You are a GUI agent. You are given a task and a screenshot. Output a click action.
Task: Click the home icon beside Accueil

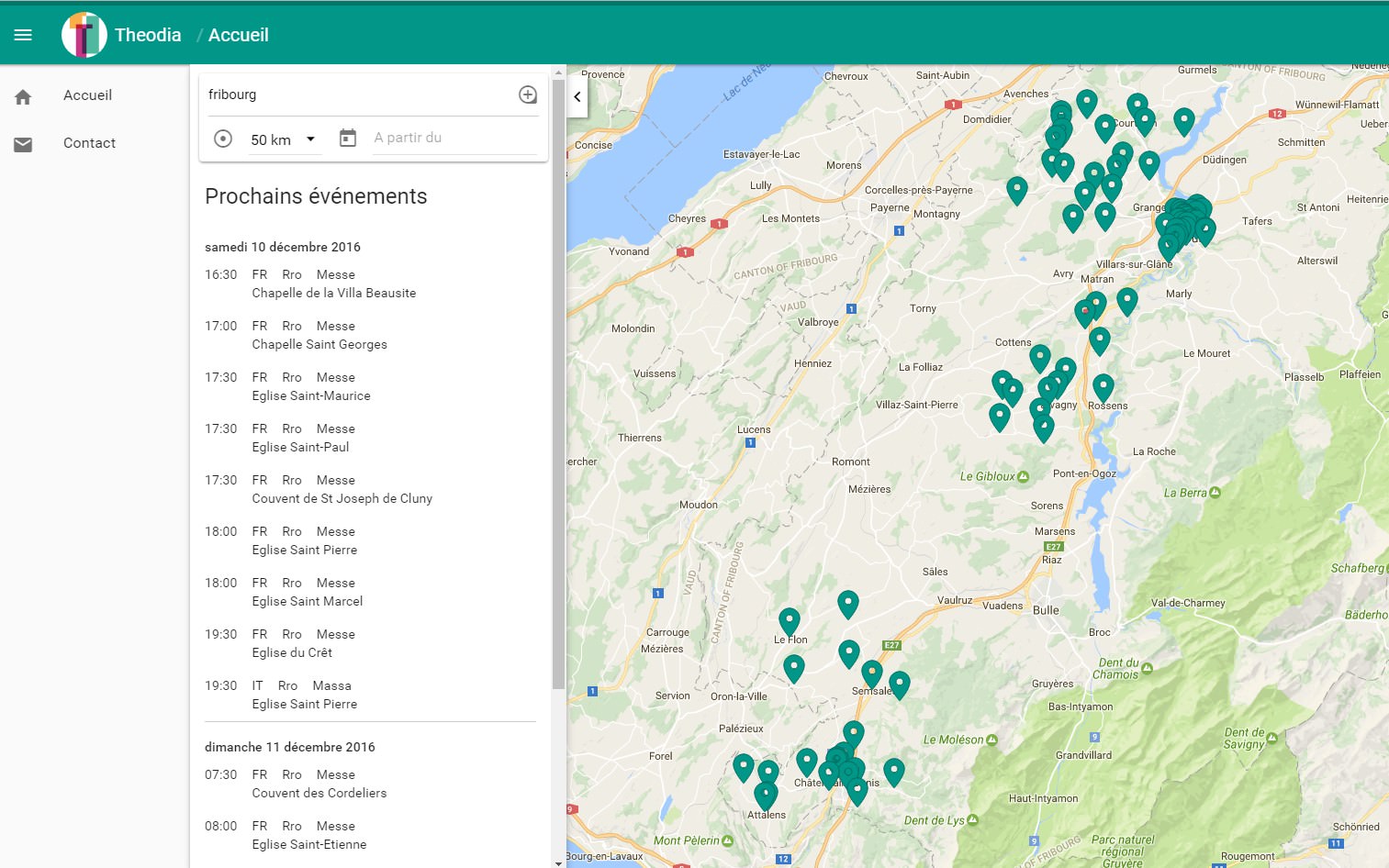point(23,96)
